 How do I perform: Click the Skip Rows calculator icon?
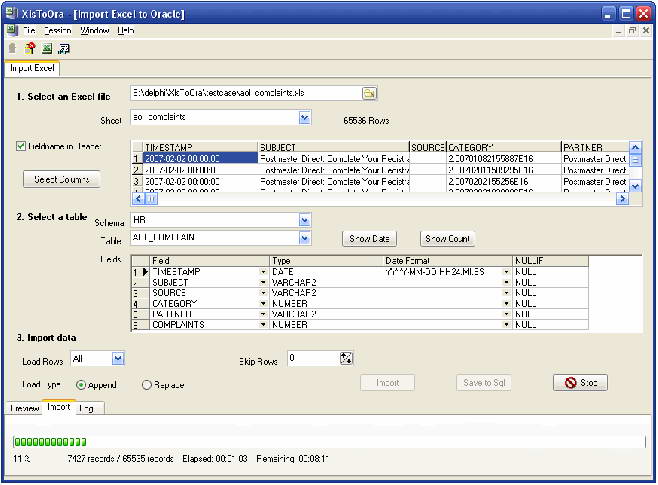point(346,358)
